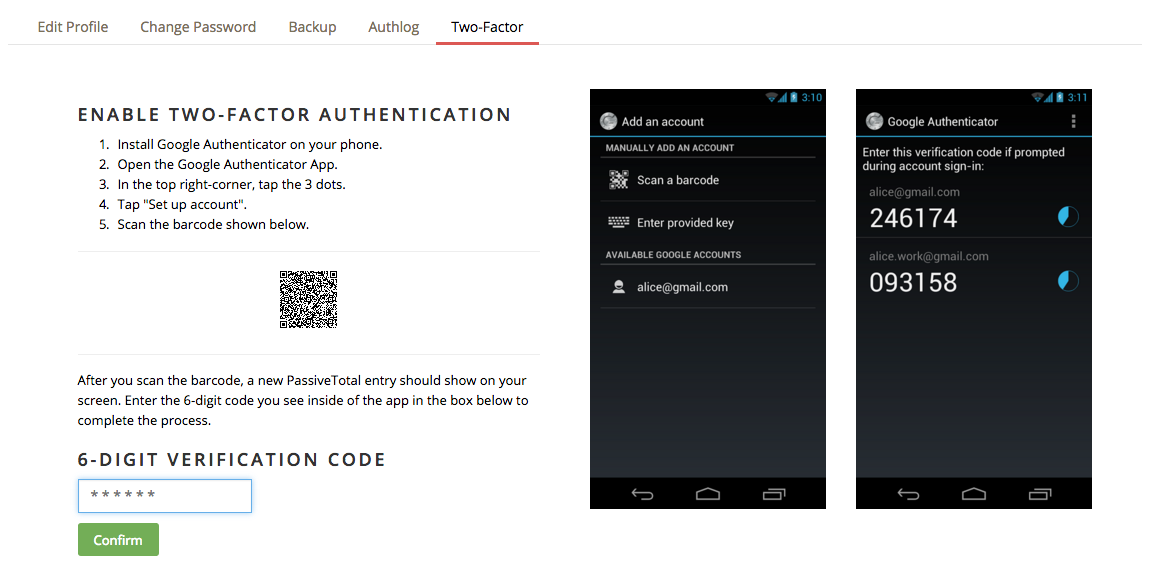Click the '6-Digit Verification Code' heading

232,460
